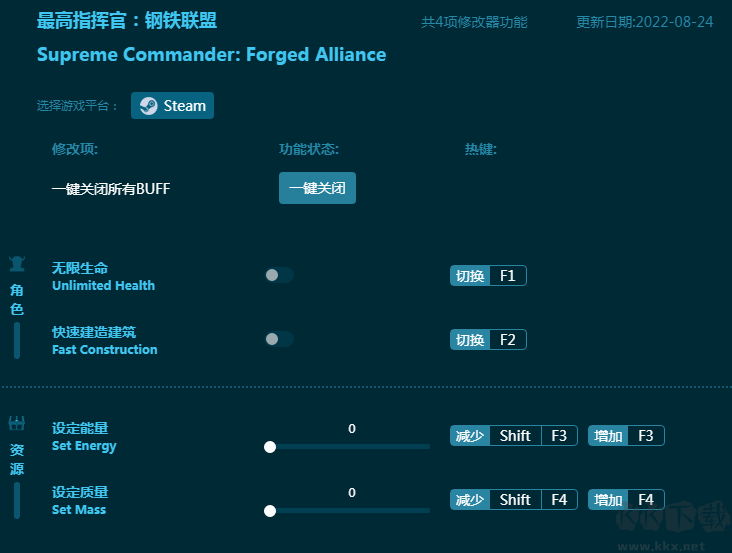Click 增加 button for Set Mass

(608, 500)
